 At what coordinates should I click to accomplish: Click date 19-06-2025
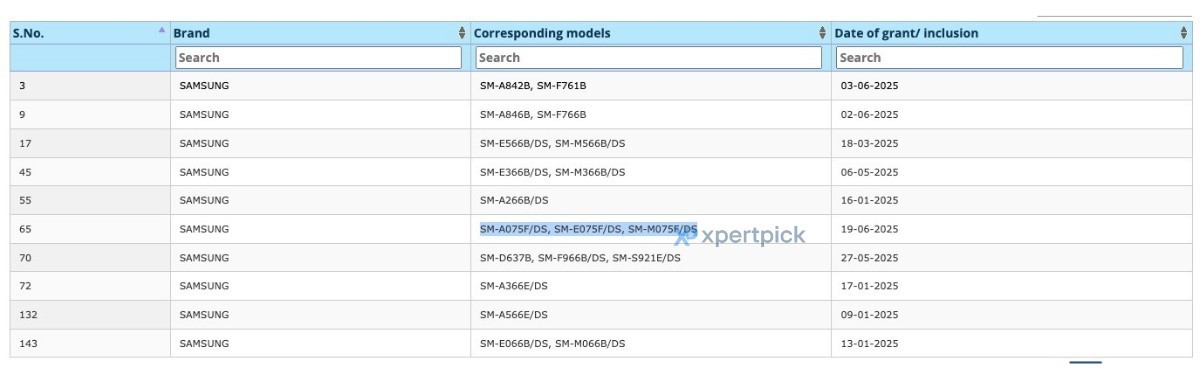pyautogui.click(x=869, y=229)
